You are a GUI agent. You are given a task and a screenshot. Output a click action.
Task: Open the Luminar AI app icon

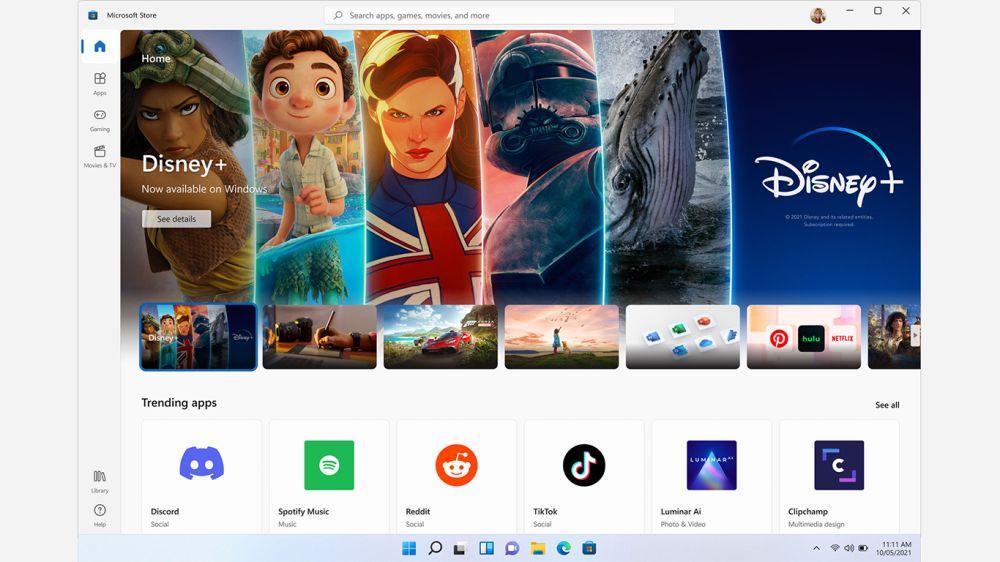(x=712, y=465)
